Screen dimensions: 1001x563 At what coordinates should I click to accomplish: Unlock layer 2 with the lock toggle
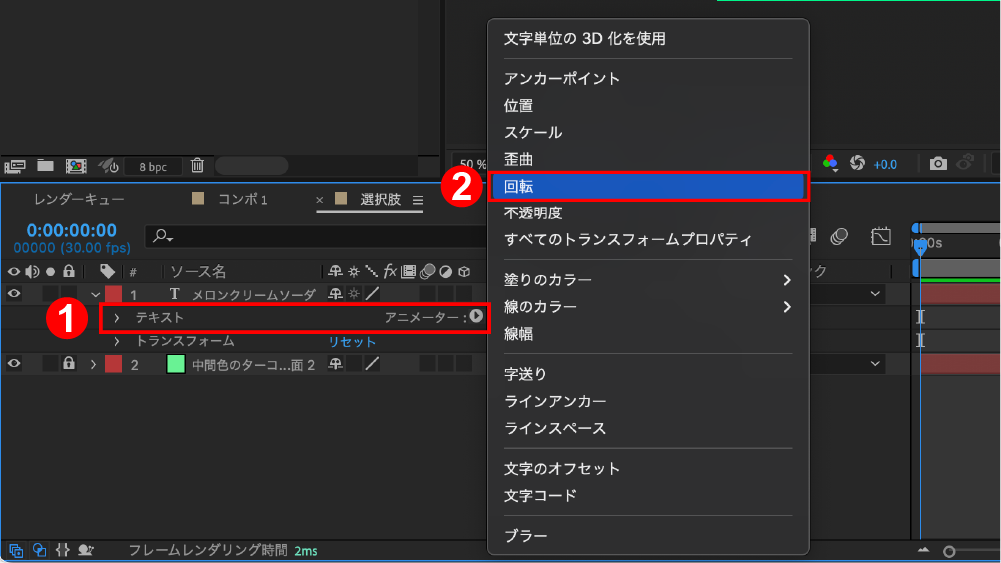pos(69,363)
